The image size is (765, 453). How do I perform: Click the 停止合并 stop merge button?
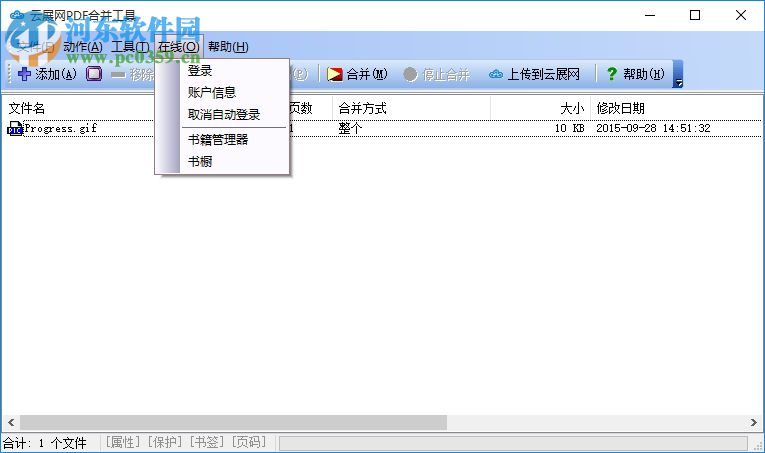point(437,74)
